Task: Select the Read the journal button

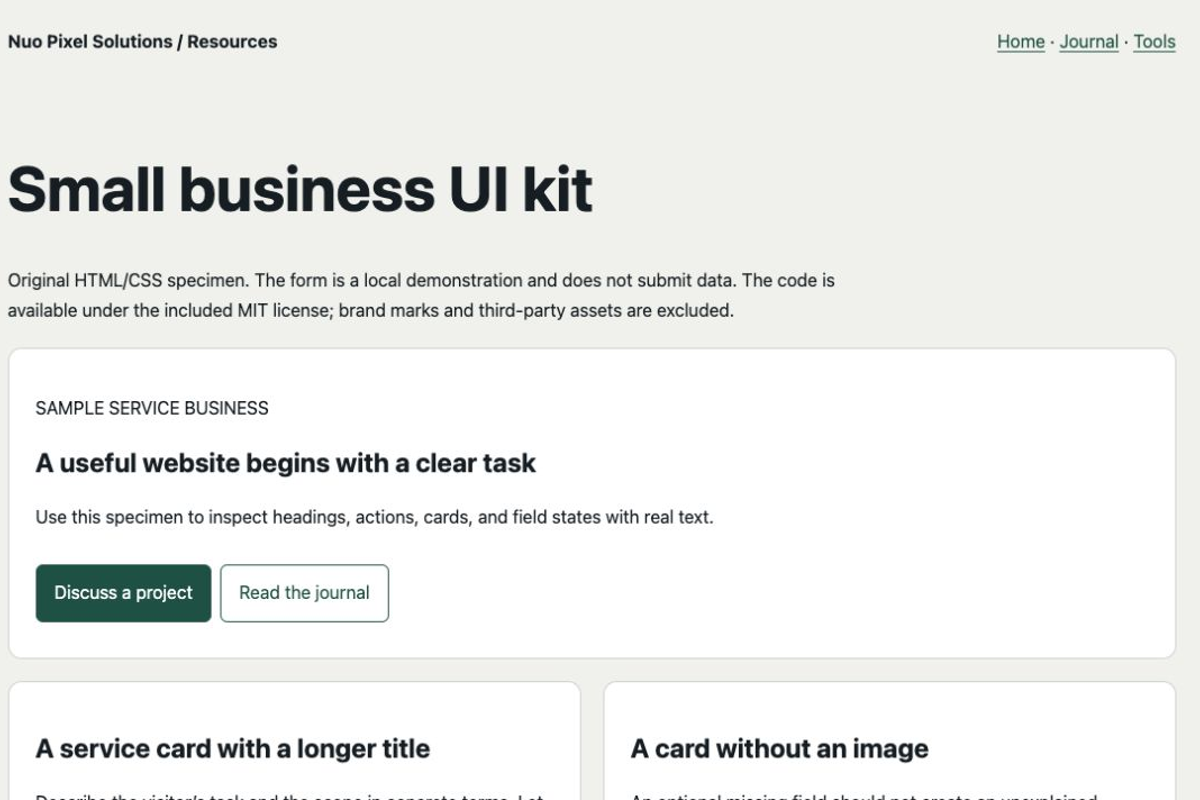Action: tap(304, 593)
